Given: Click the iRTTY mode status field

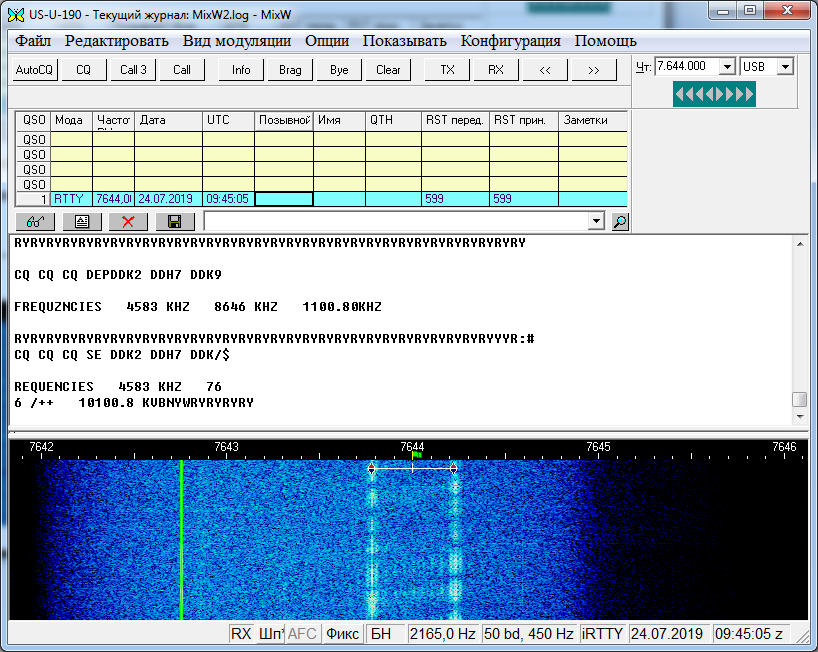Looking at the screenshot, I should coord(602,634).
